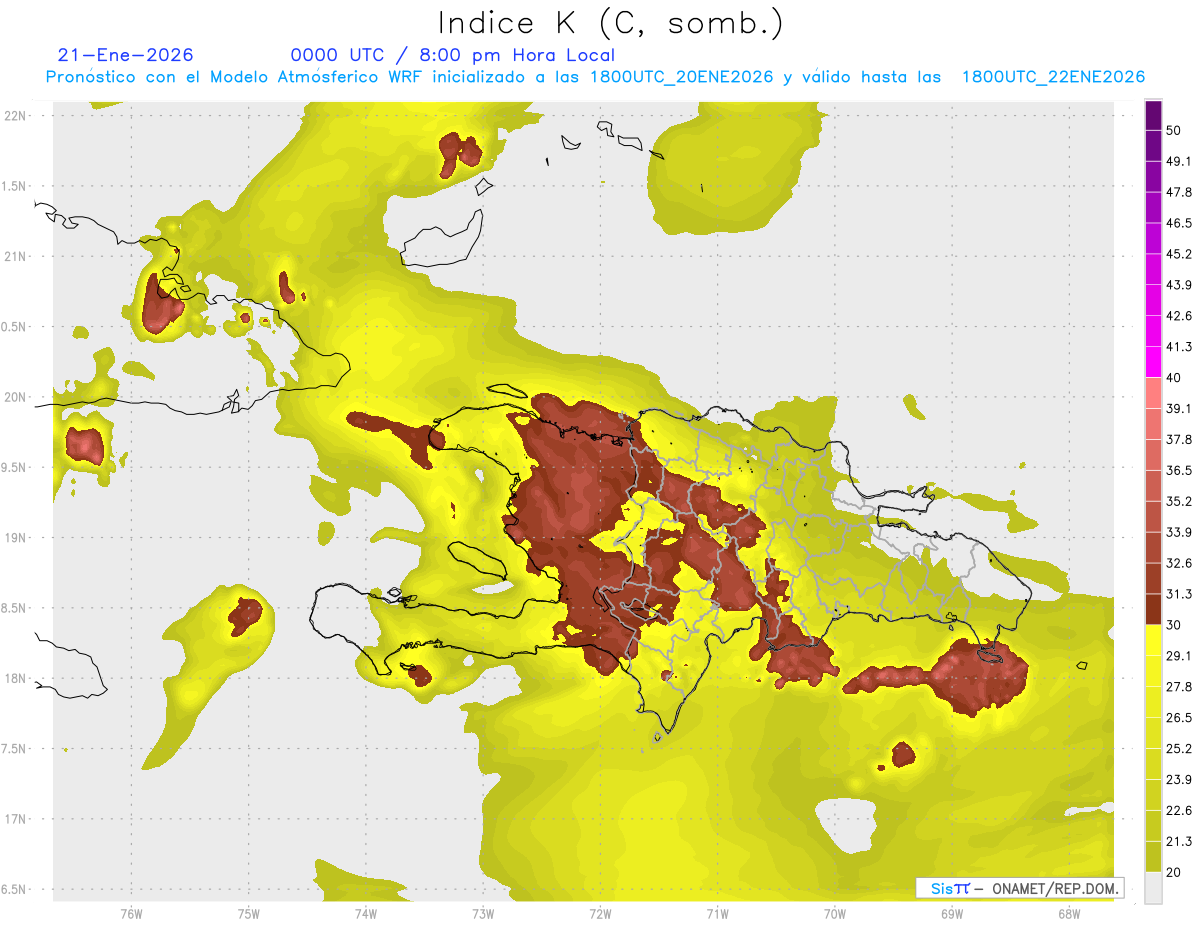Click the colorbar label '22.6'
Viewport: 1200px width, 927px height.
[1178, 811]
